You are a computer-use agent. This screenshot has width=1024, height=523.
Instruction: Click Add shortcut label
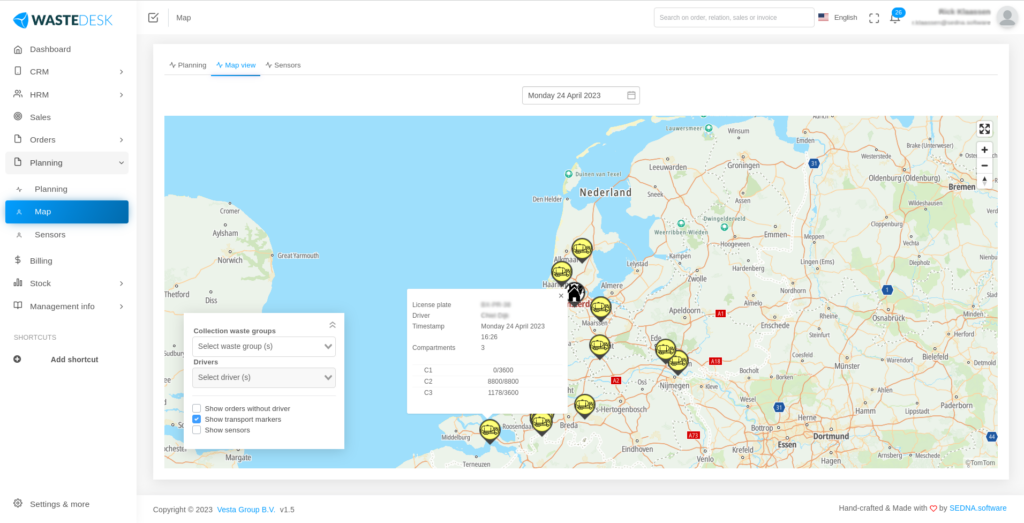74,359
